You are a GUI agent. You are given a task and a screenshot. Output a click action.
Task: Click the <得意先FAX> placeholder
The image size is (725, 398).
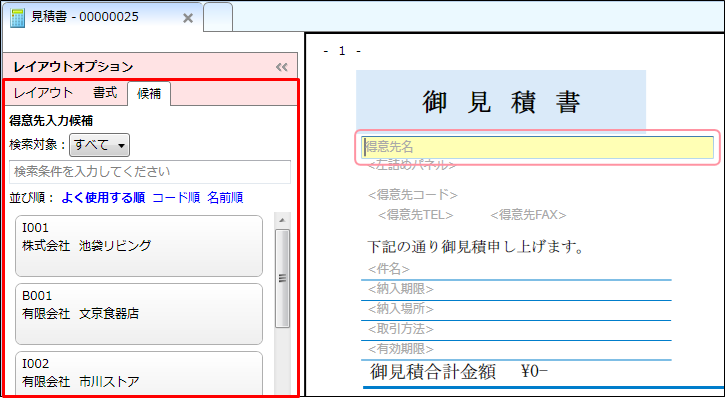(x=528, y=215)
